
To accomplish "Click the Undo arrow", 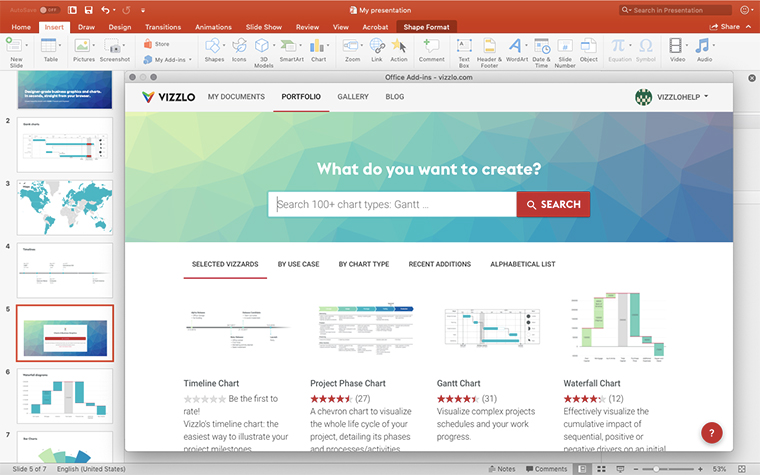I will [x=105, y=10].
